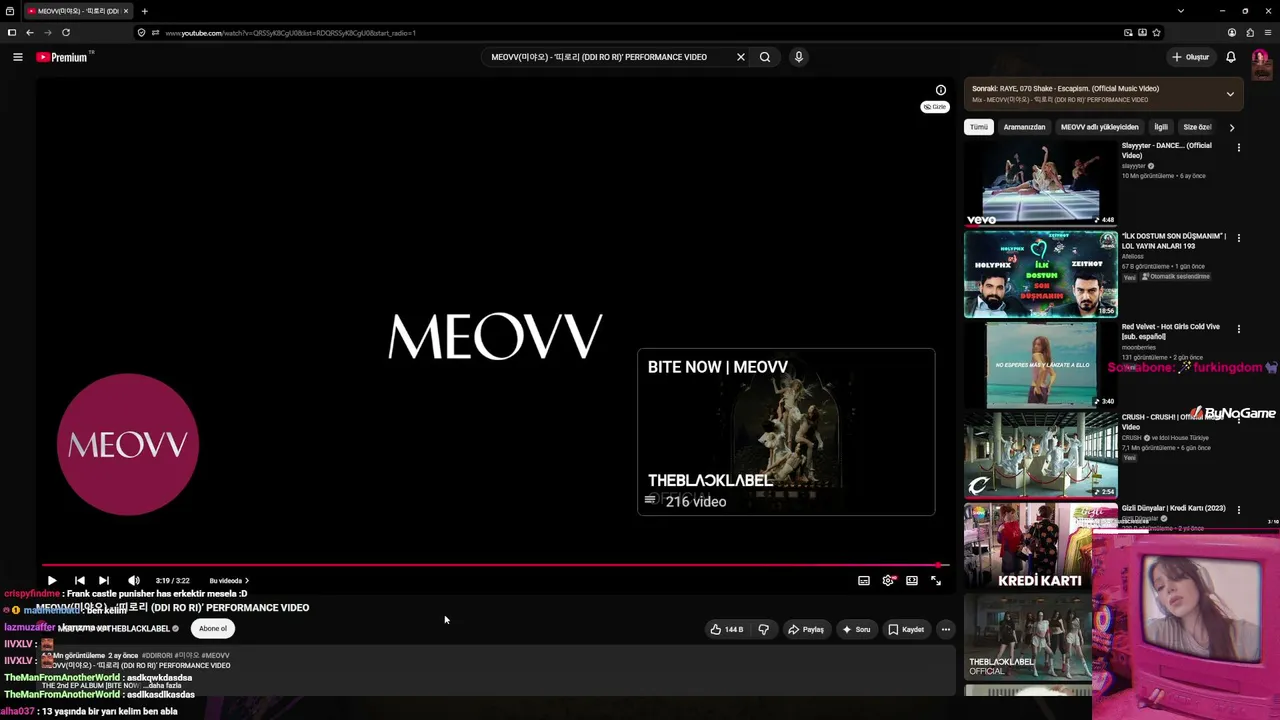Open the browser extensions puzzle icon

click(x=1250, y=32)
